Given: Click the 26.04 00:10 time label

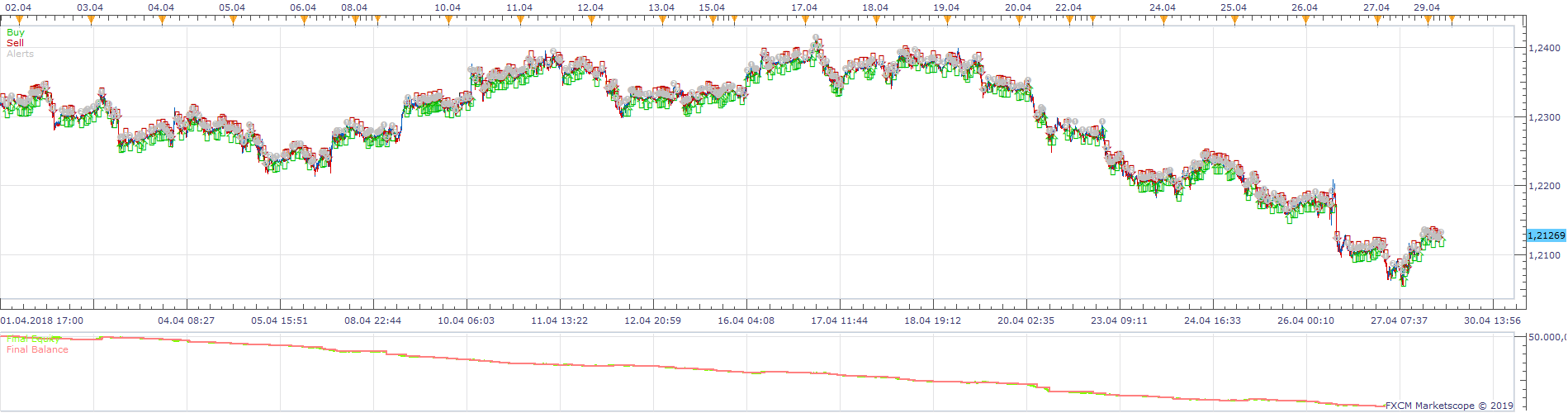Looking at the screenshot, I should (1306, 320).
